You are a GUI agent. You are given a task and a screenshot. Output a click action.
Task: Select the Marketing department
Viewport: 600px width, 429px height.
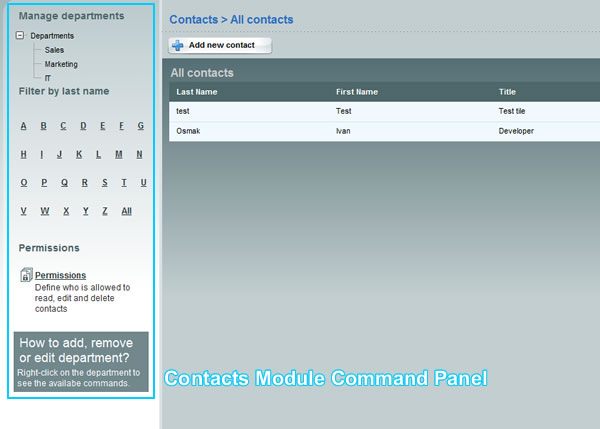(61, 64)
